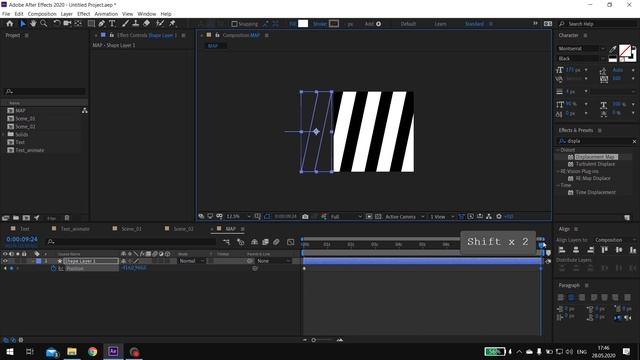Viewport: 640px width, 360px height.
Task: Open the Layer menu
Action: (67, 14)
